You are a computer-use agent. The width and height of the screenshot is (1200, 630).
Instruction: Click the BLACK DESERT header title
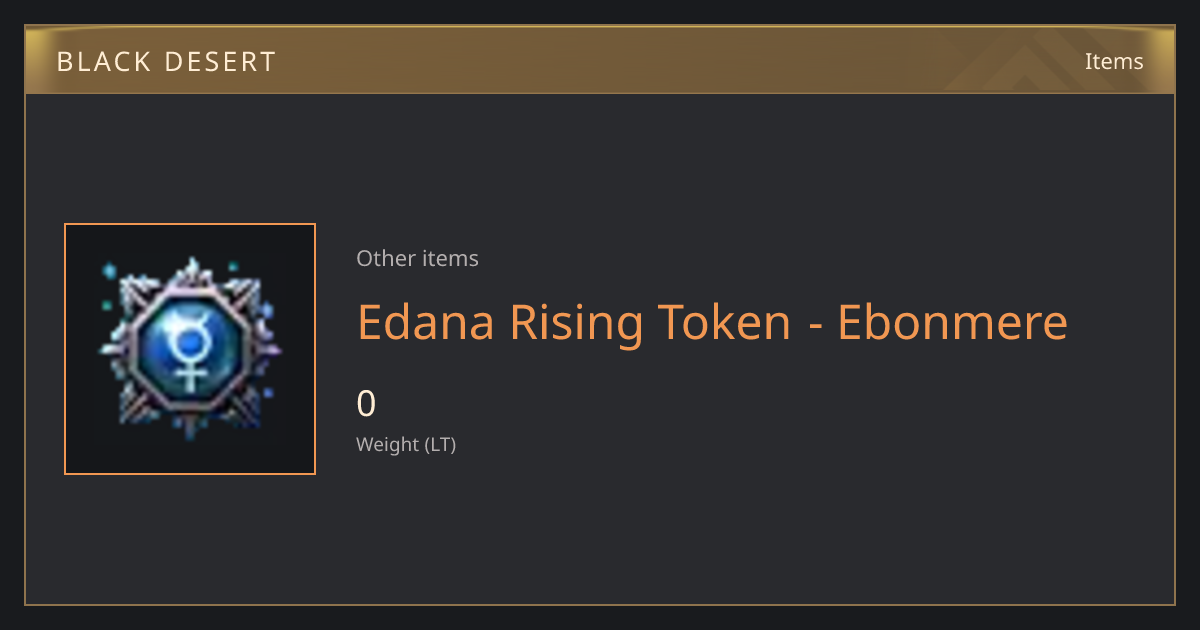pos(166,62)
